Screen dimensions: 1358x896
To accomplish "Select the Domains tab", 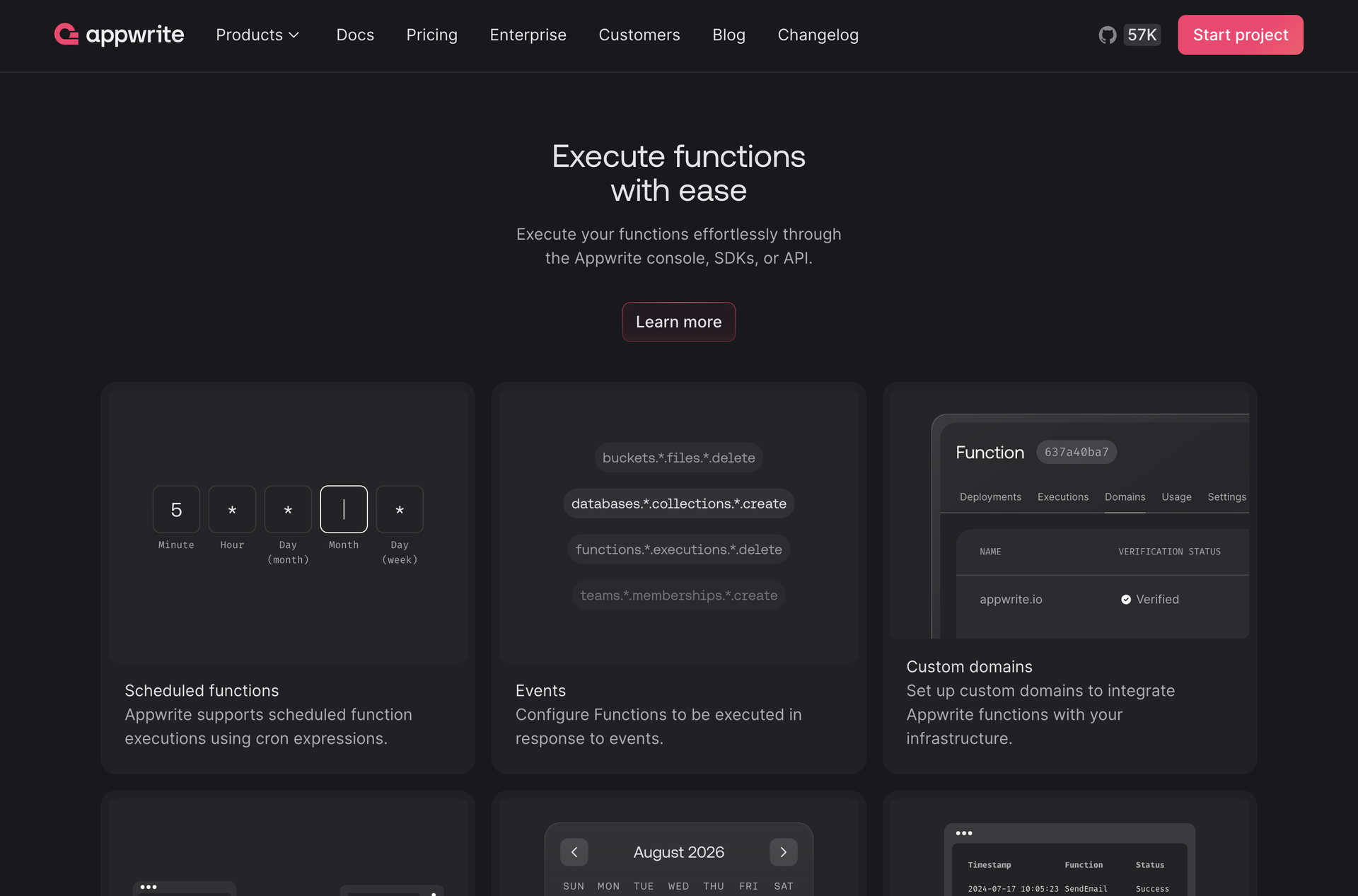I will [1125, 497].
